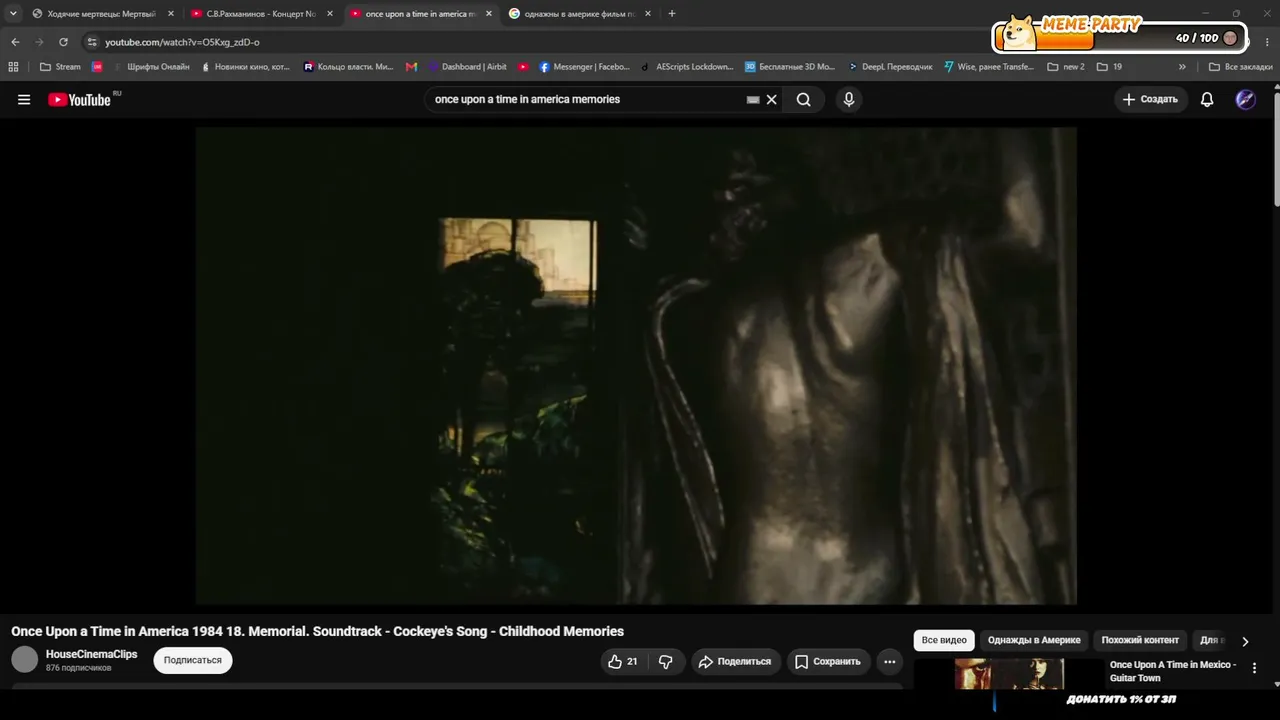Go to YouTube home via the logo

coord(79,99)
